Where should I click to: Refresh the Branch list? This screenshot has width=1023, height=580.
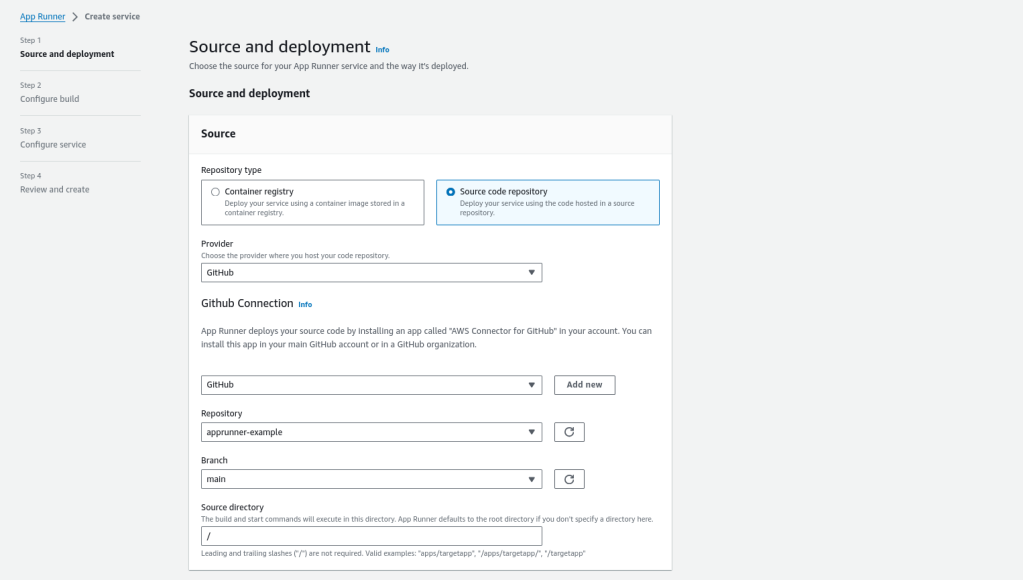(569, 480)
